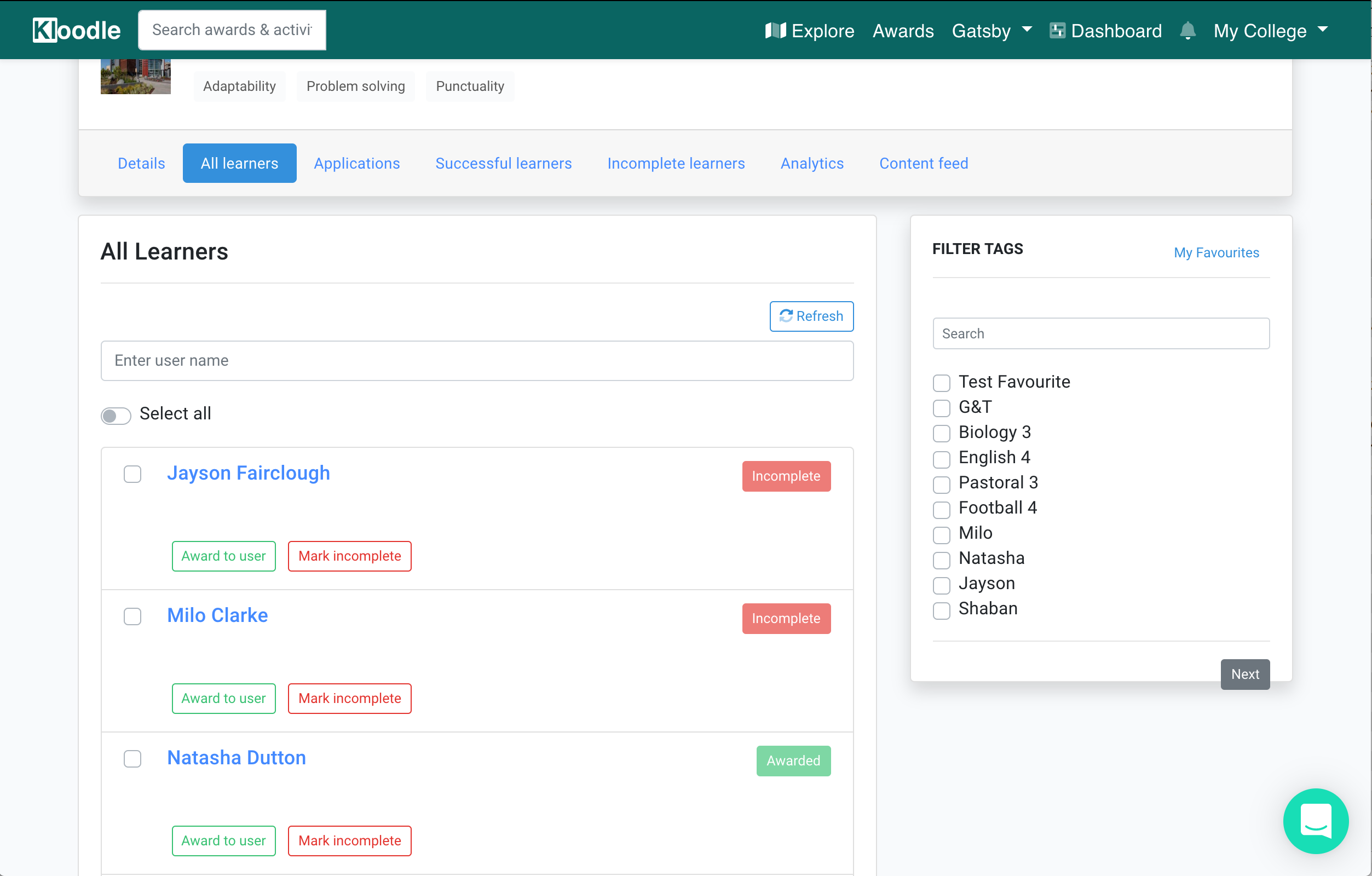Go to Awards in the top navigation
Image resolution: width=1372 pixels, height=876 pixels.
(x=903, y=30)
